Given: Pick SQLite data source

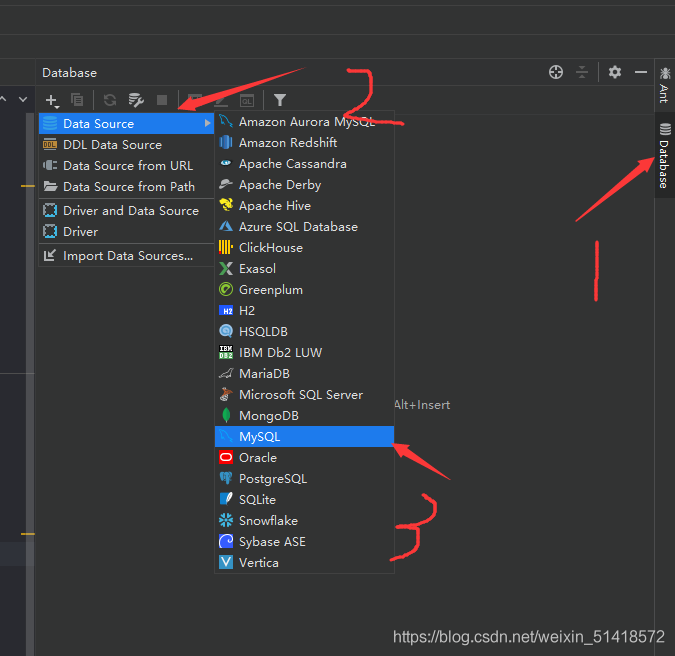Looking at the screenshot, I should pyautogui.click(x=304, y=500).
